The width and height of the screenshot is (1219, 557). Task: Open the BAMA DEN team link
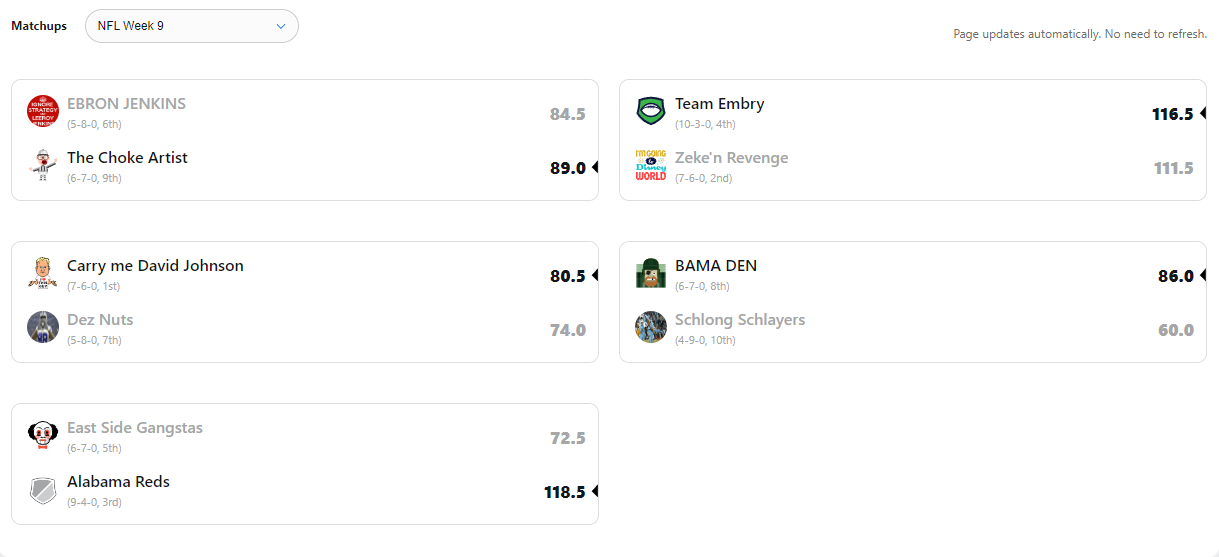(x=716, y=266)
